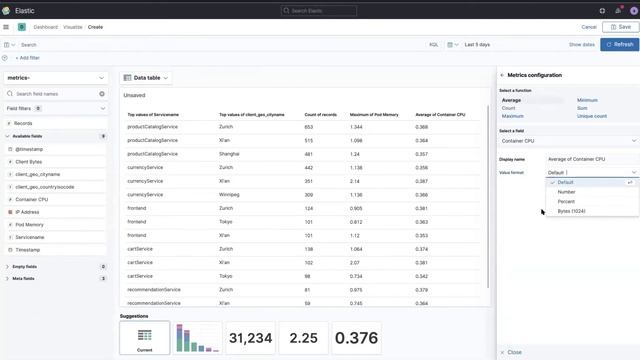The width and height of the screenshot is (640, 360).
Task: Click the Save button
Action: pos(620,27)
